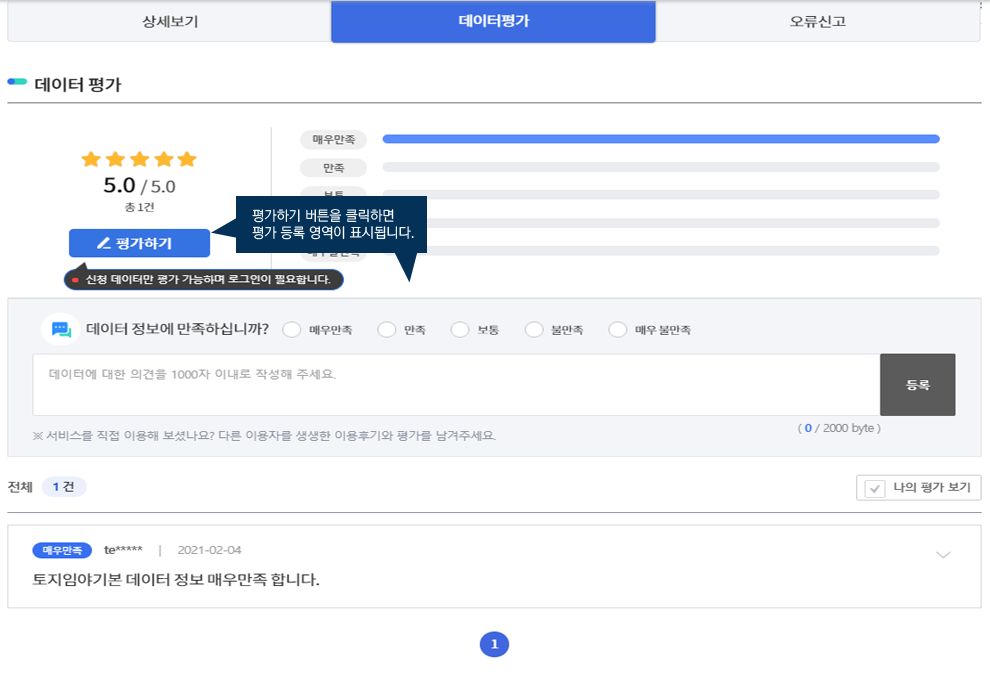Select the 불만족 radio button
Viewport: 990px width, 676px height.
coord(534,330)
